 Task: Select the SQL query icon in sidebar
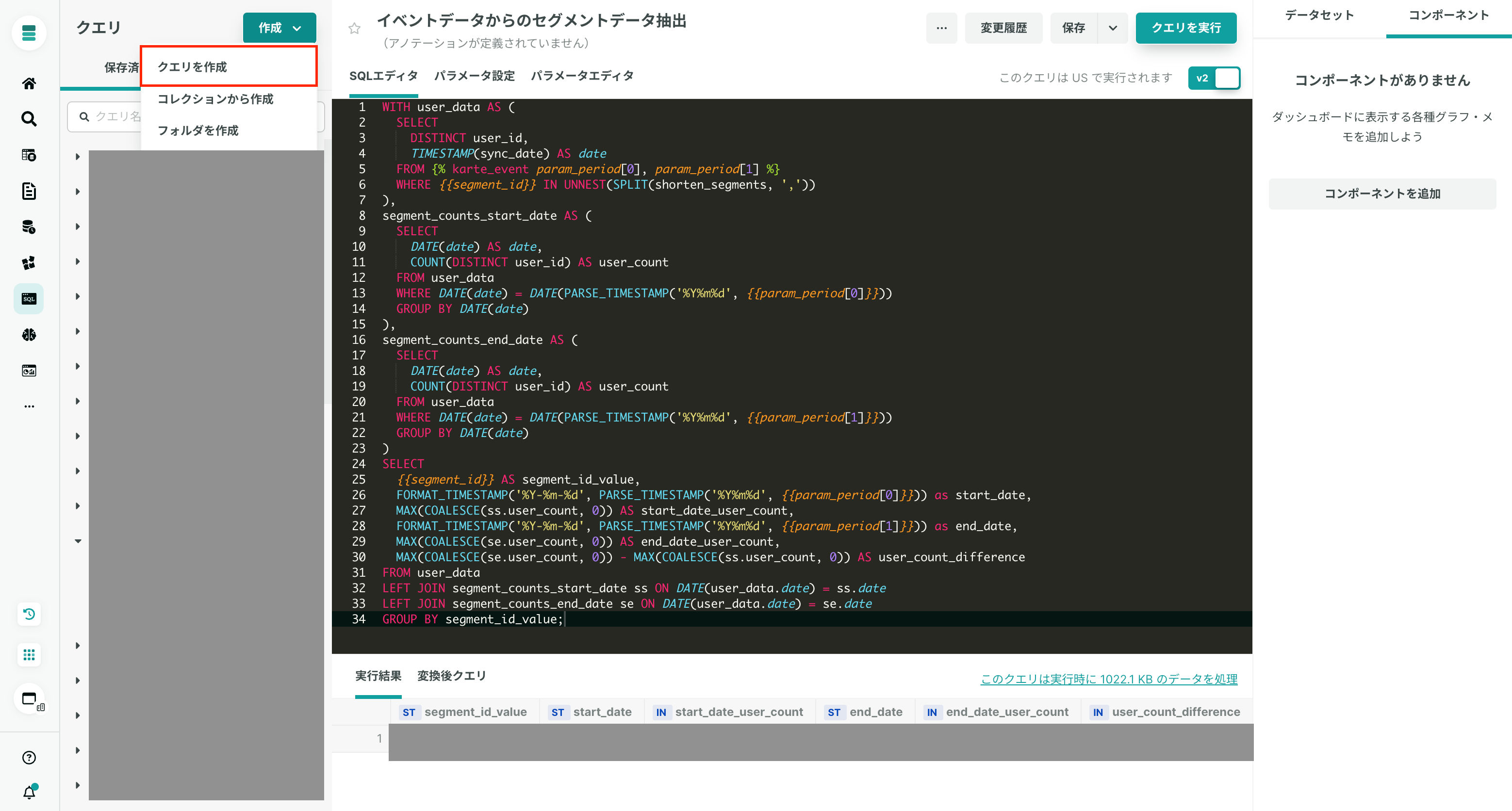[29, 299]
